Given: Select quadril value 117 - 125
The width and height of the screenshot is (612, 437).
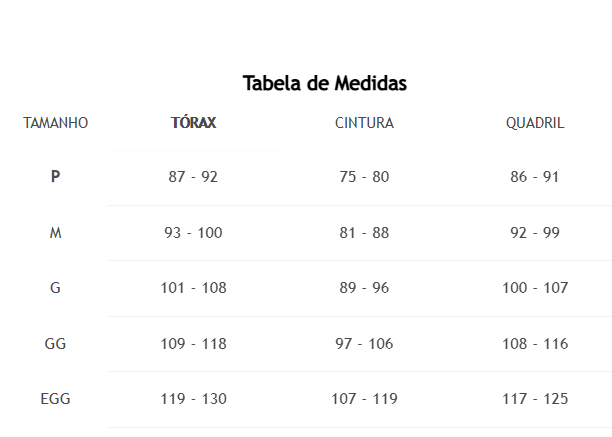Looking at the screenshot, I should pyautogui.click(x=535, y=399).
